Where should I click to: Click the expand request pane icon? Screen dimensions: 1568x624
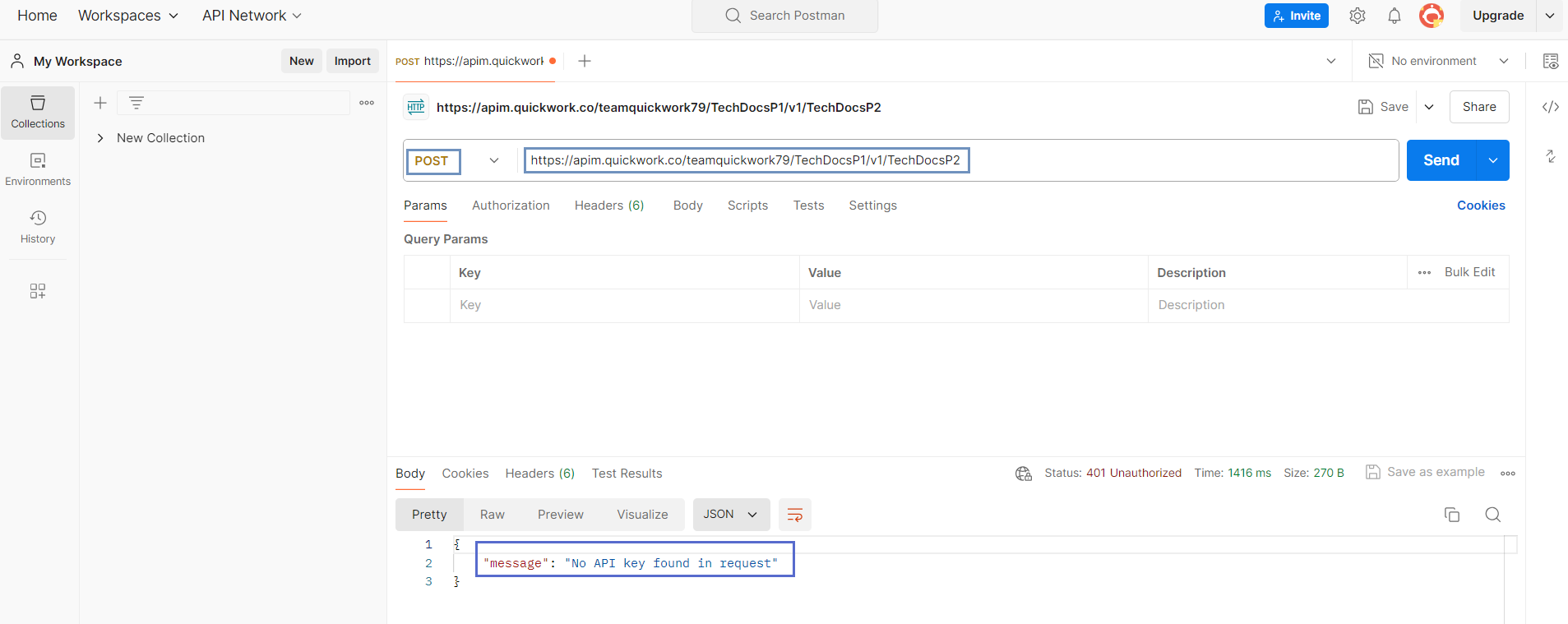(1551, 156)
